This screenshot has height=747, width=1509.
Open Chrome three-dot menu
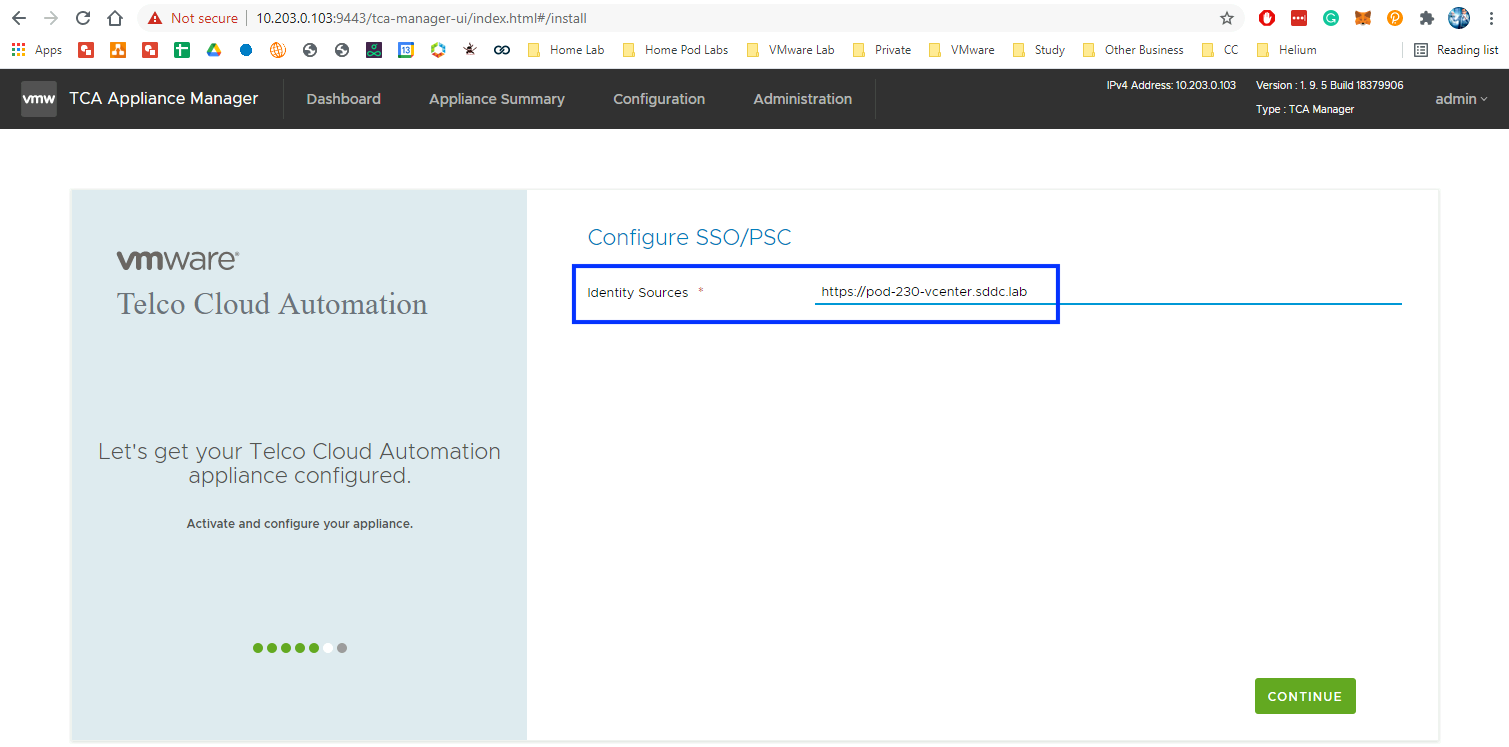coord(1491,18)
